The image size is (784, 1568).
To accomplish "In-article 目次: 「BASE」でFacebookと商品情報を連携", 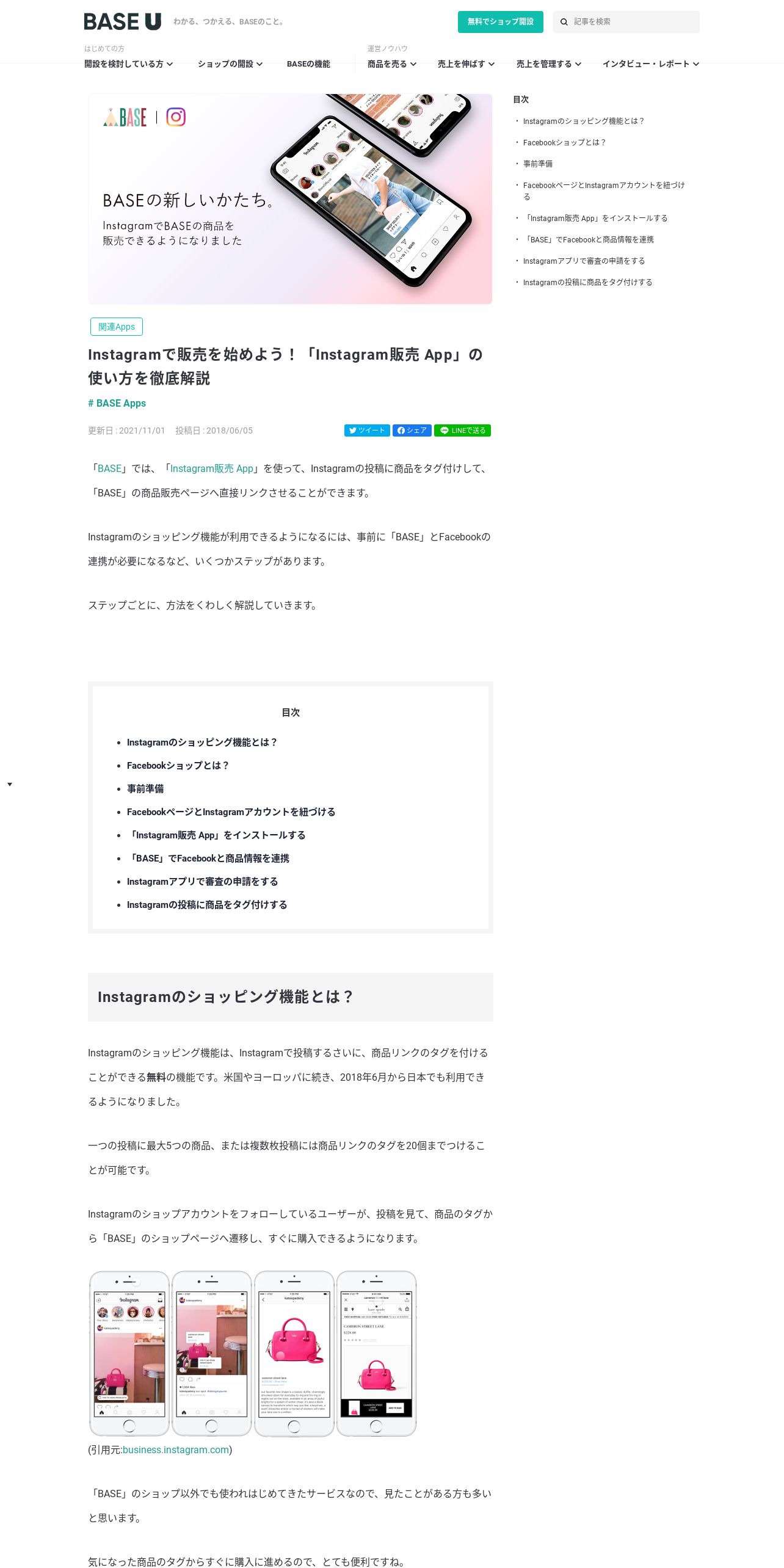I will point(208,858).
